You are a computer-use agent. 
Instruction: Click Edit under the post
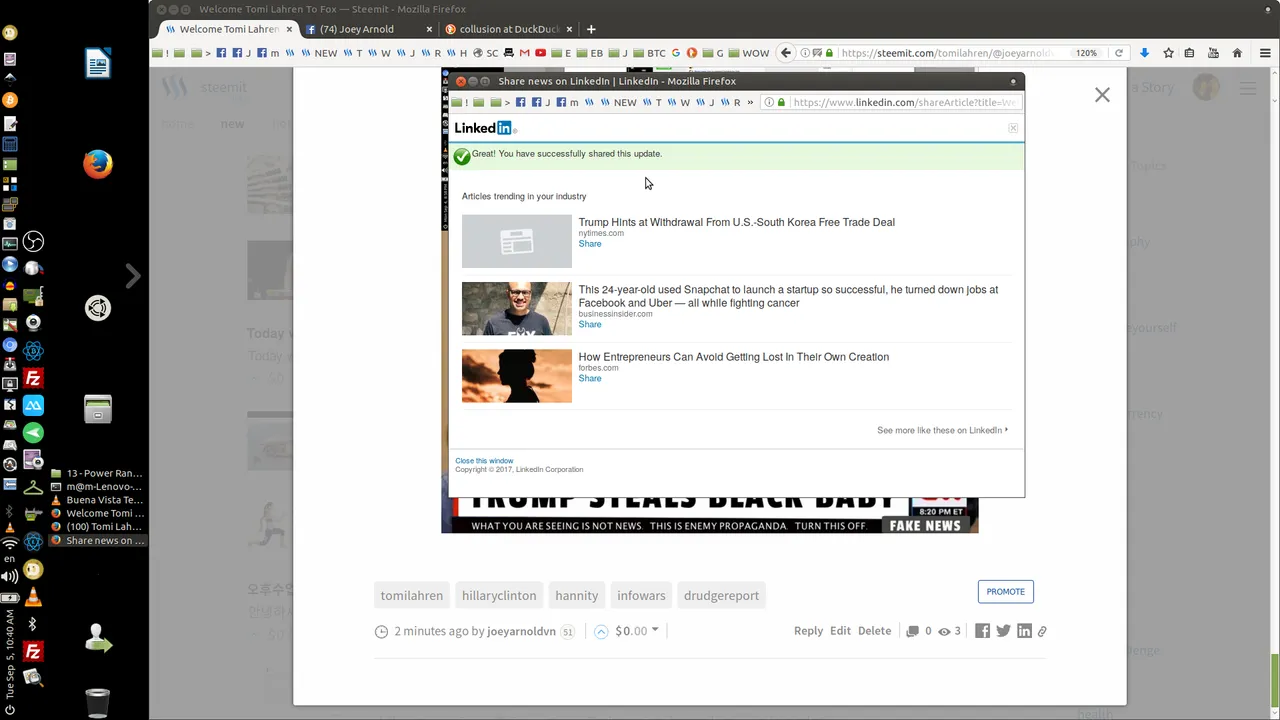840,631
